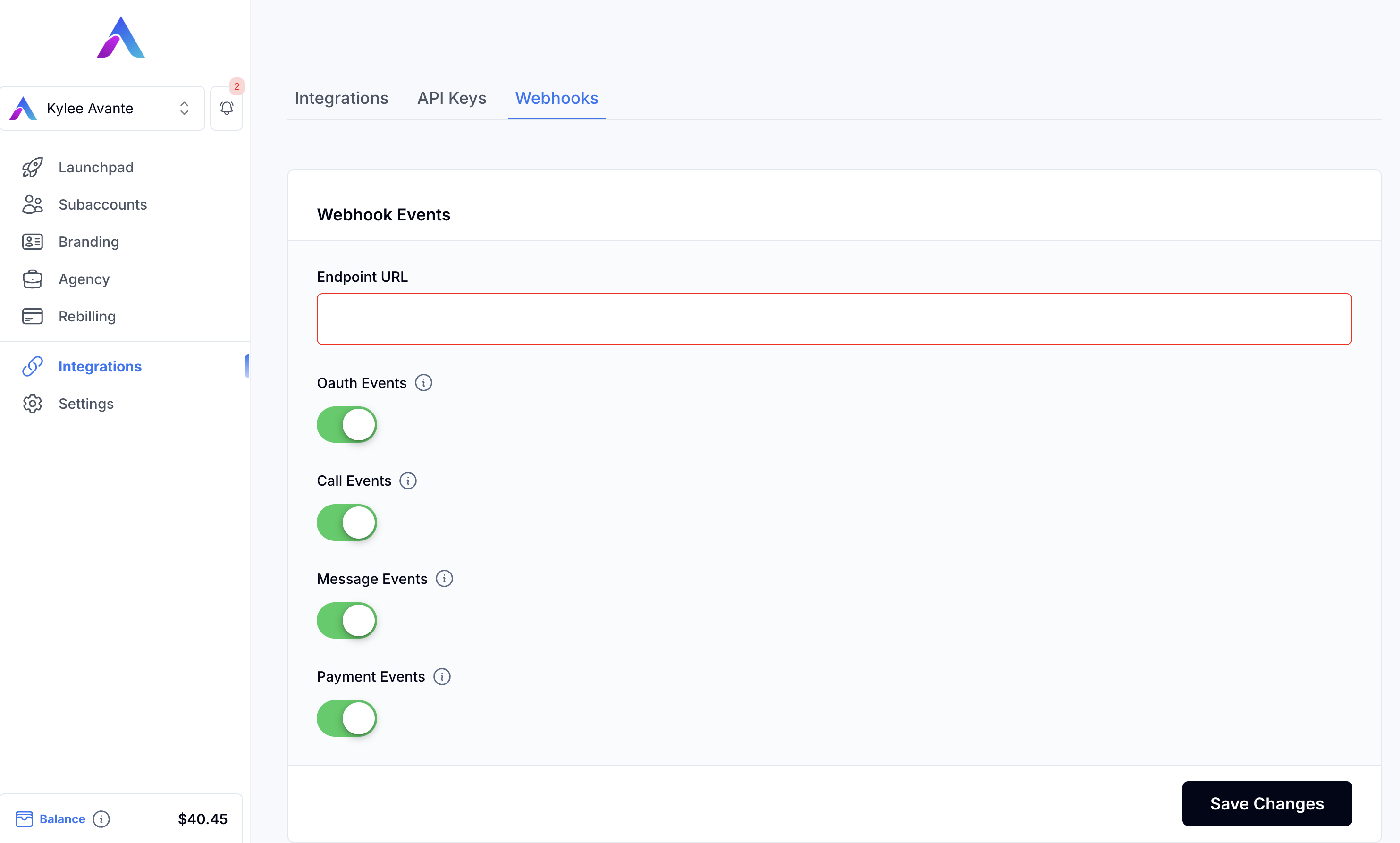Open Rebilling from the sidebar
This screenshot has width=1400, height=843.
click(86, 316)
